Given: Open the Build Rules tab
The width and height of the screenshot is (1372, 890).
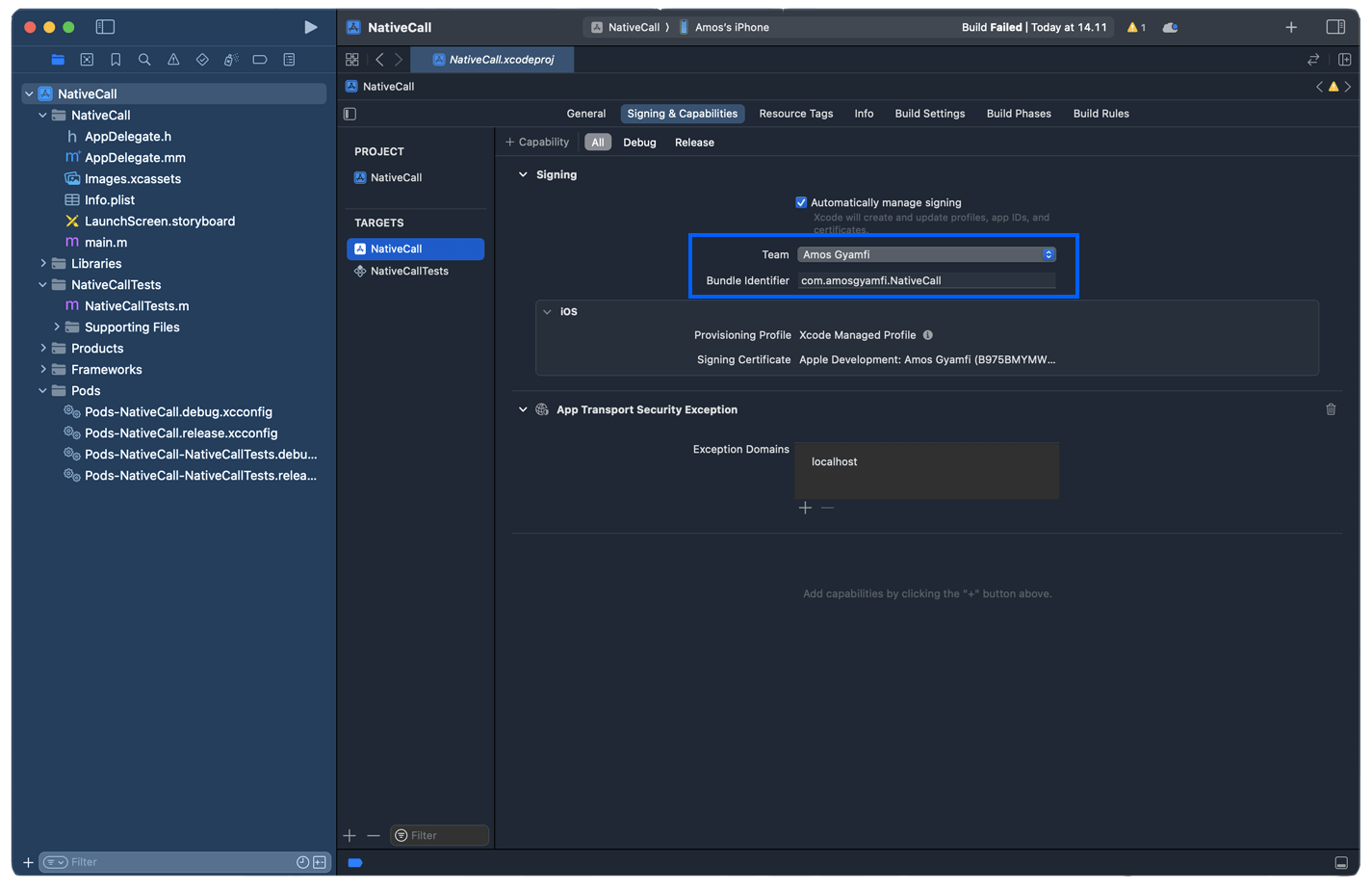Looking at the screenshot, I should [1100, 114].
